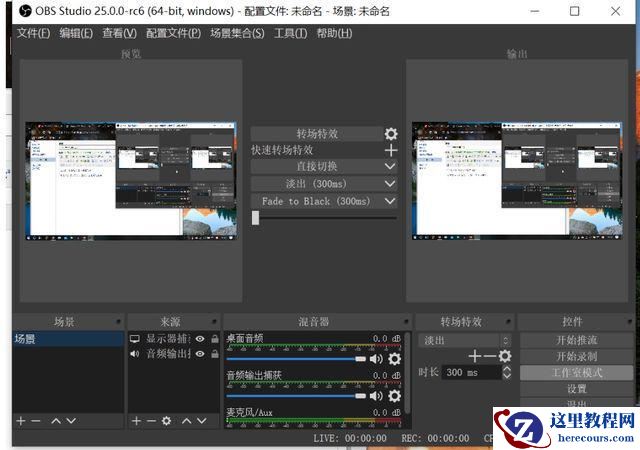This screenshot has height=450, width=640.
Task: Open 音频输出捕获 settings gear
Action: [394, 396]
